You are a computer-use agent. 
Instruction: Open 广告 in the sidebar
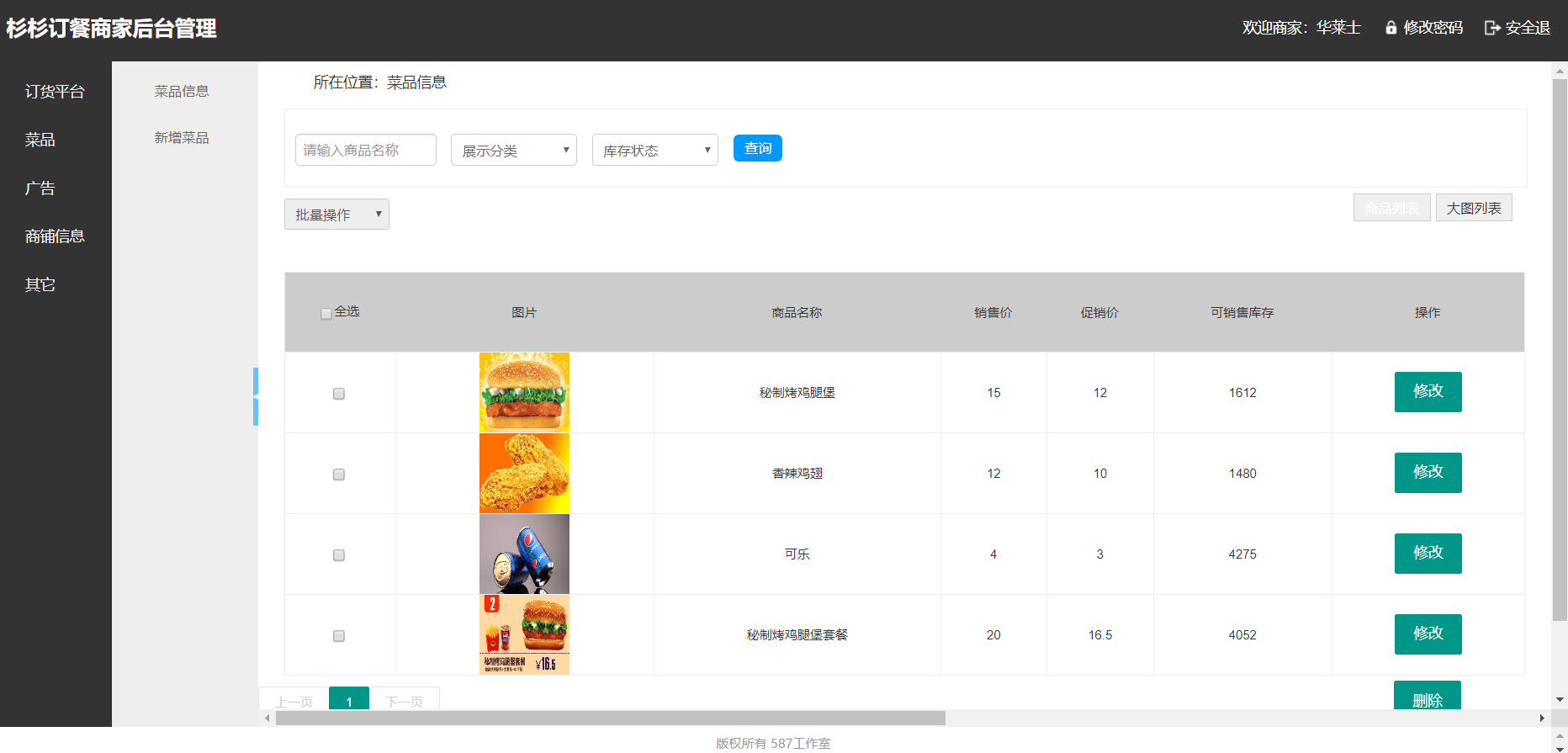tap(40, 188)
